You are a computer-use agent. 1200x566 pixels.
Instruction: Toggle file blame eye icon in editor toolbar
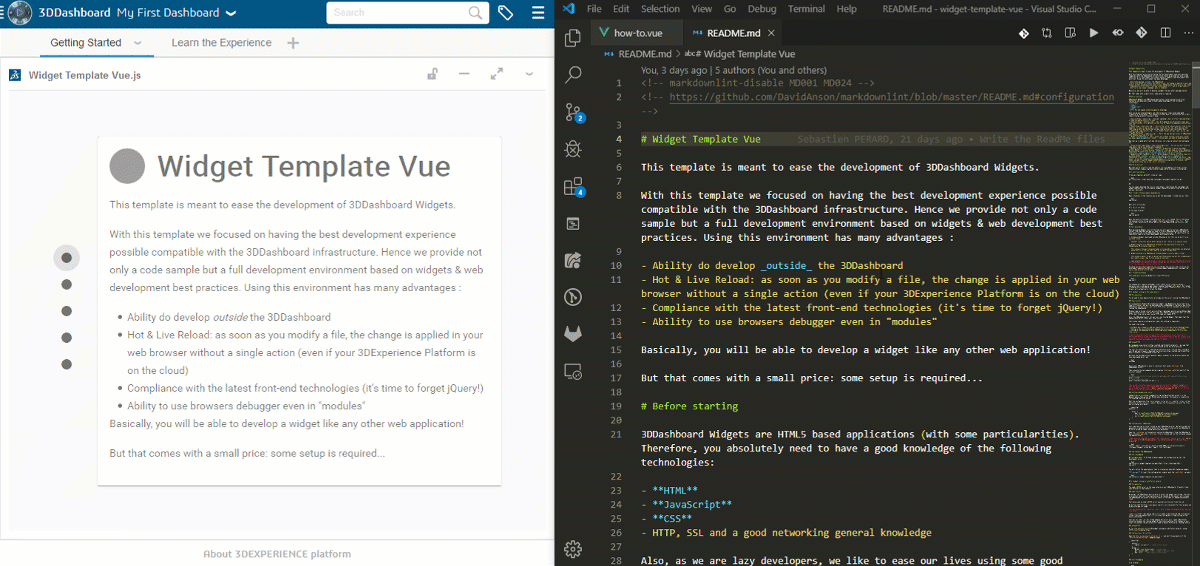[1118, 33]
